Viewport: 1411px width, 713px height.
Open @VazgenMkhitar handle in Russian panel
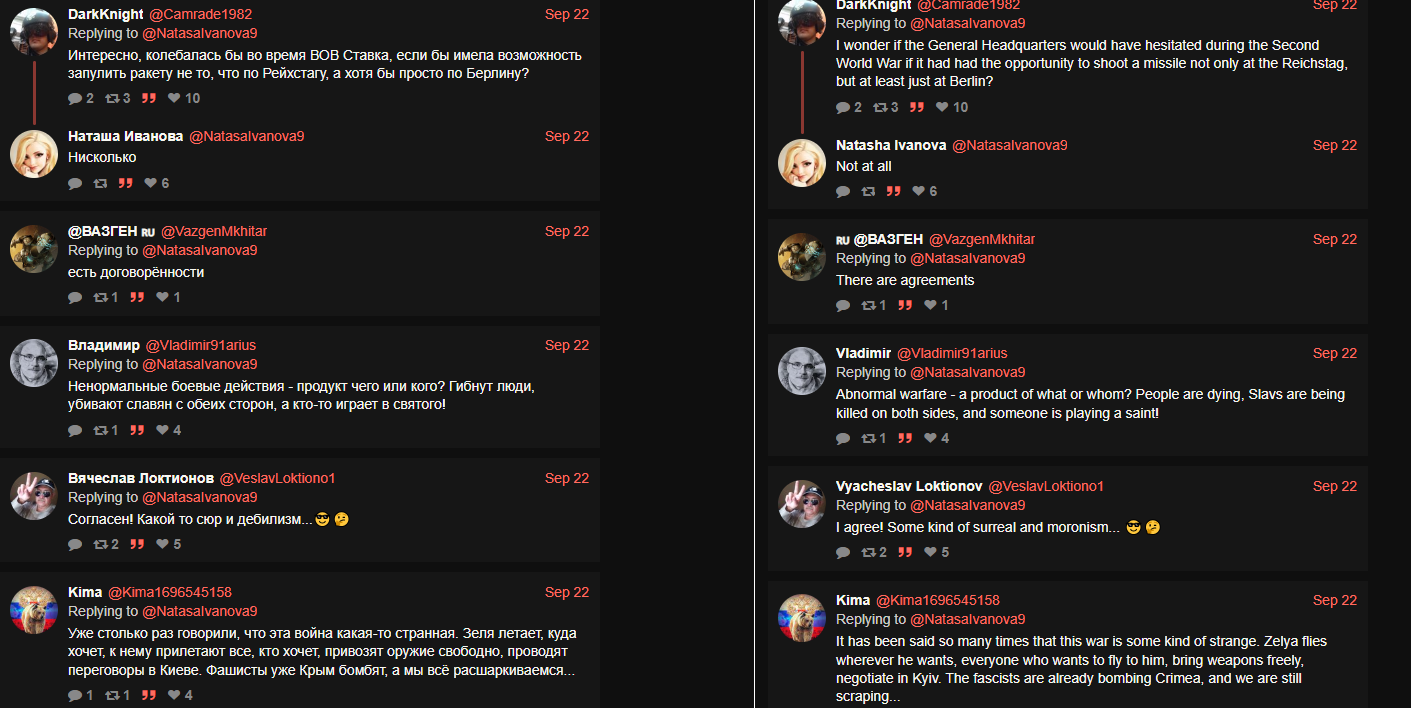214,231
